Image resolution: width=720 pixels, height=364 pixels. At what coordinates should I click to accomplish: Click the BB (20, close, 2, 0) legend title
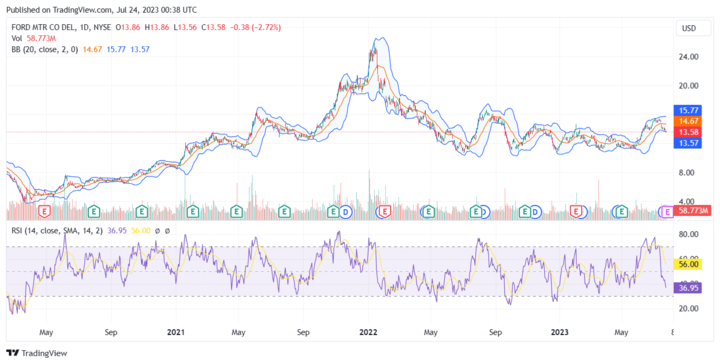[x=45, y=49]
